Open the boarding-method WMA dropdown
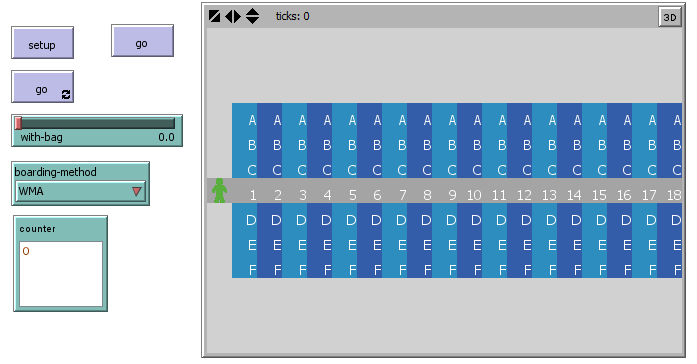Viewport: 697px width, 364px height. 80,192
